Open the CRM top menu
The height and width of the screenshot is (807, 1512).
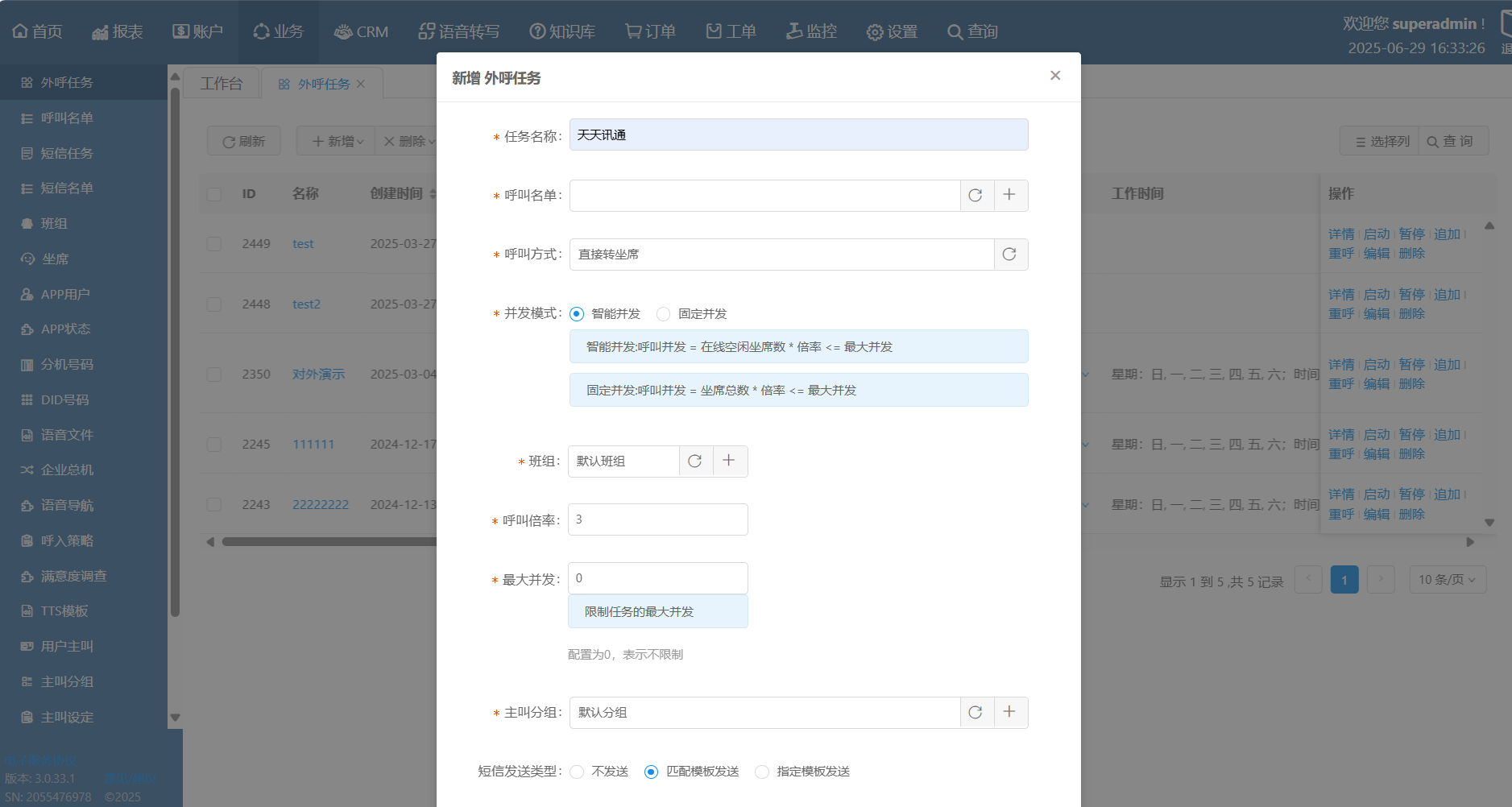(x=362, y=32)
